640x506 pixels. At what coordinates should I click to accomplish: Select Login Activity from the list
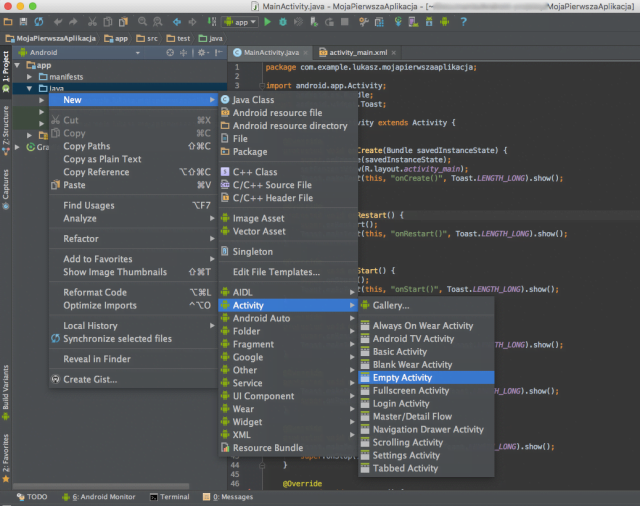tap(400, 404)
